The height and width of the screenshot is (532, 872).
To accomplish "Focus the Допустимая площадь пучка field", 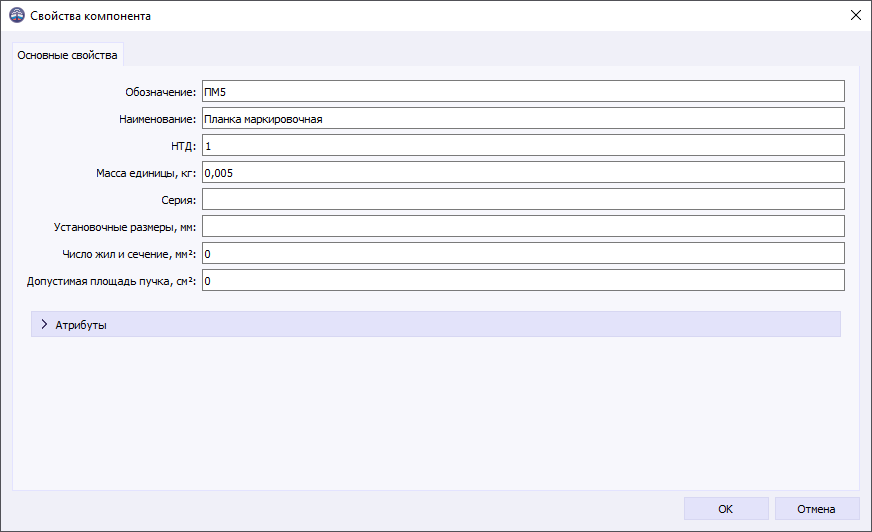I will pos(523,281).
